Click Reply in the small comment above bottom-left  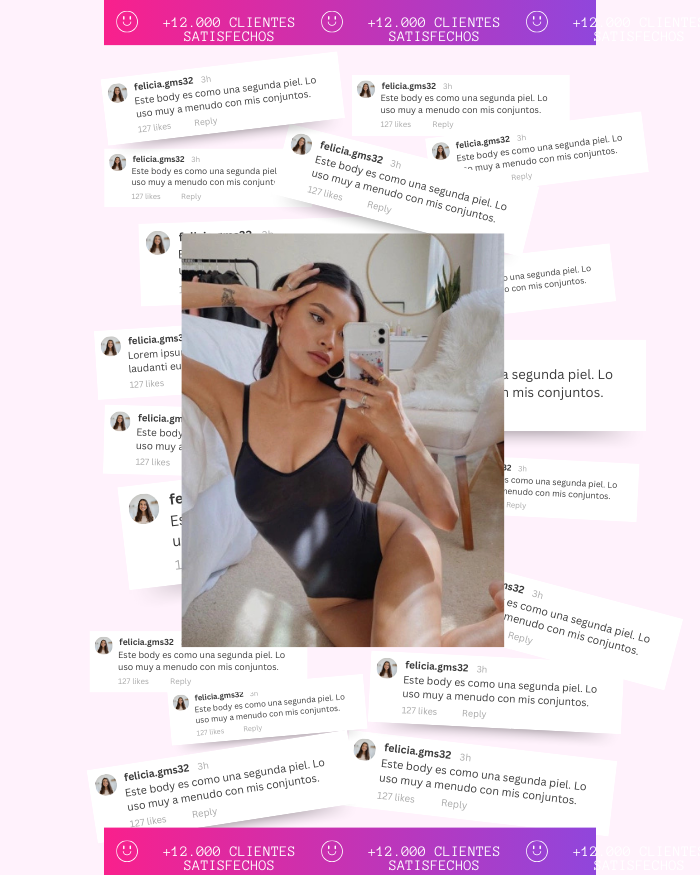pyautogui.click(x=252, y=728)
